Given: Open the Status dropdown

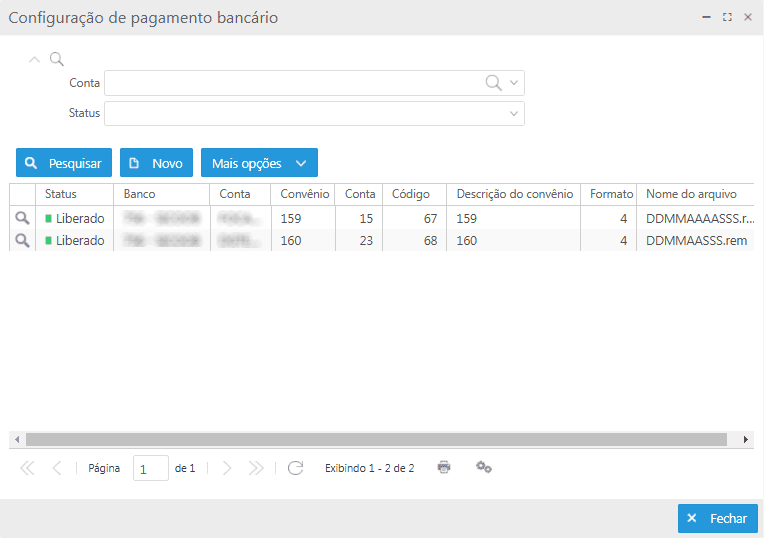Looking at the screenshot, I should point(514,113).
